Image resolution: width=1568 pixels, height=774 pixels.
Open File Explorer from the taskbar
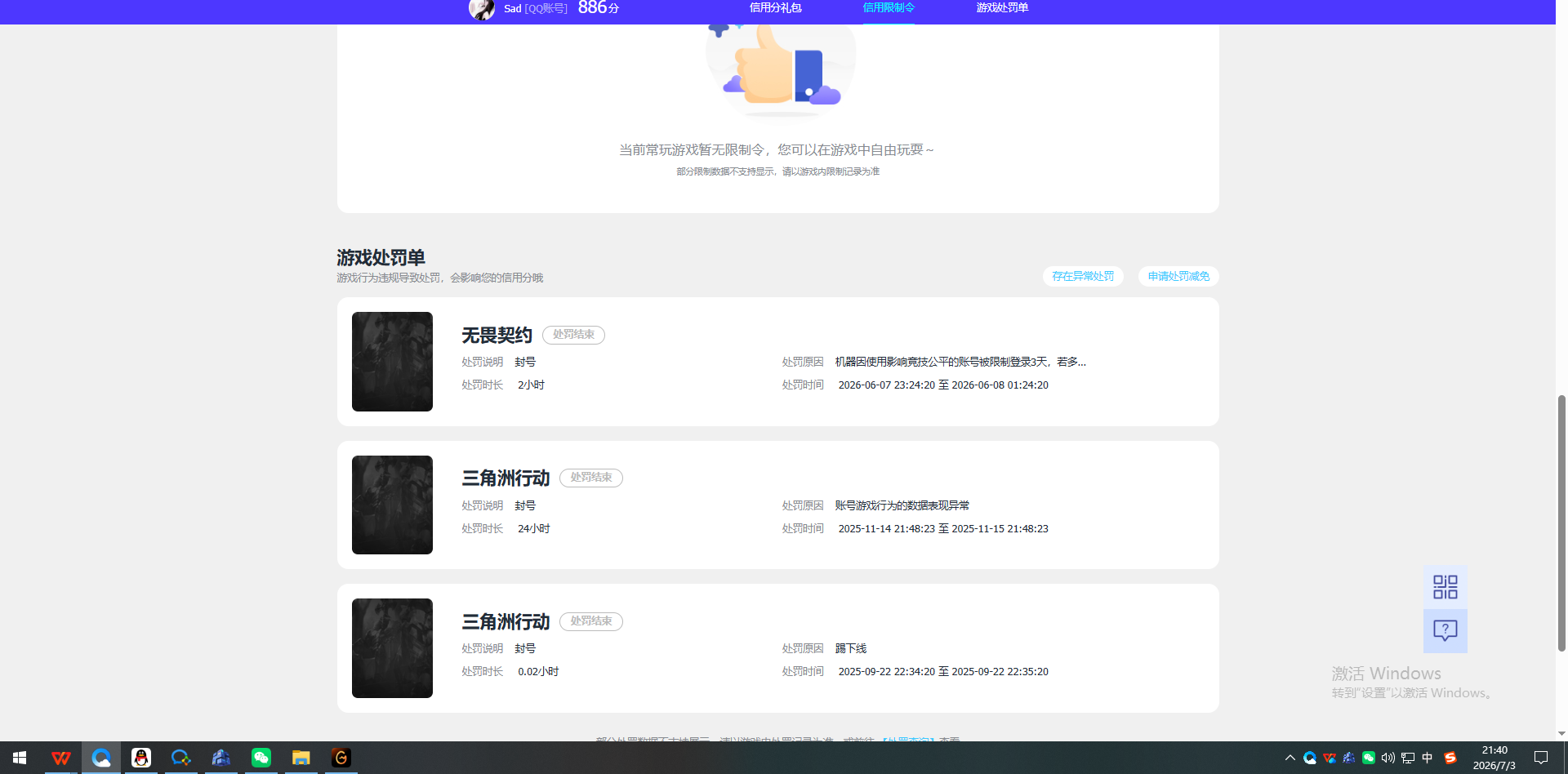(301, 758)
